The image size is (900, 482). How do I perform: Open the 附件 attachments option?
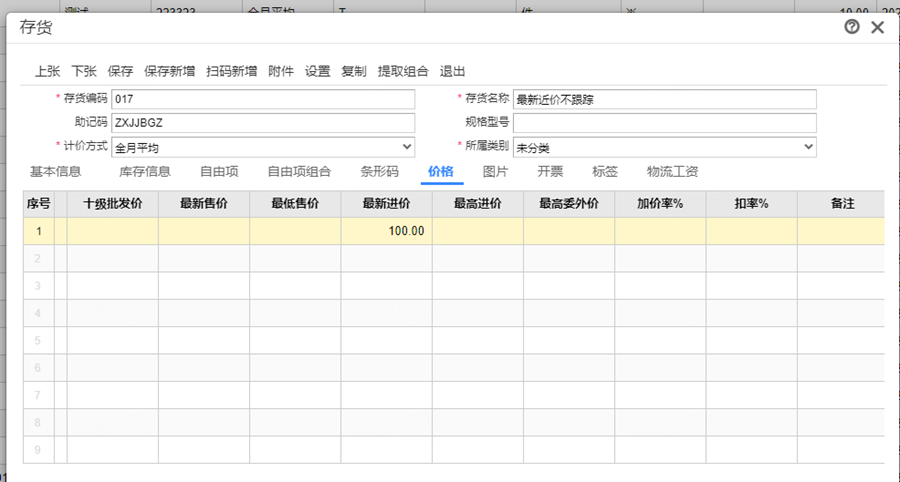click(x=281, y=71)
